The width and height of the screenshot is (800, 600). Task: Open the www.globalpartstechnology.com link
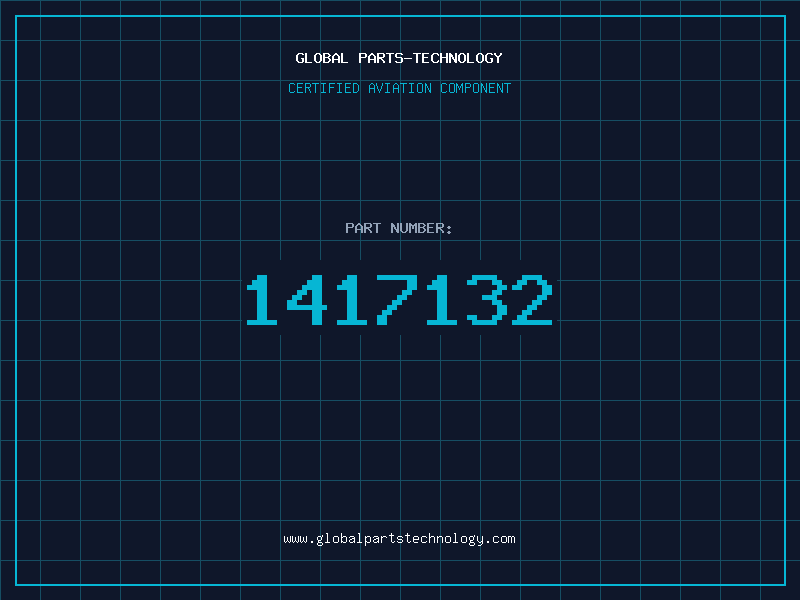point(399,539)
